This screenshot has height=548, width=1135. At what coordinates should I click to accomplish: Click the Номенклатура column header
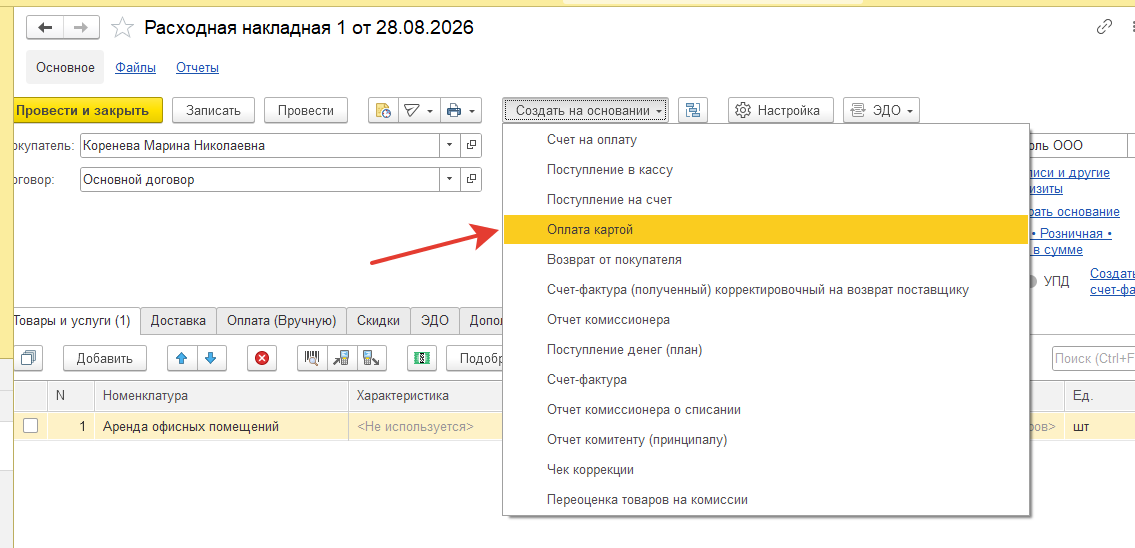pyautogui.click(x=221, y=395)
